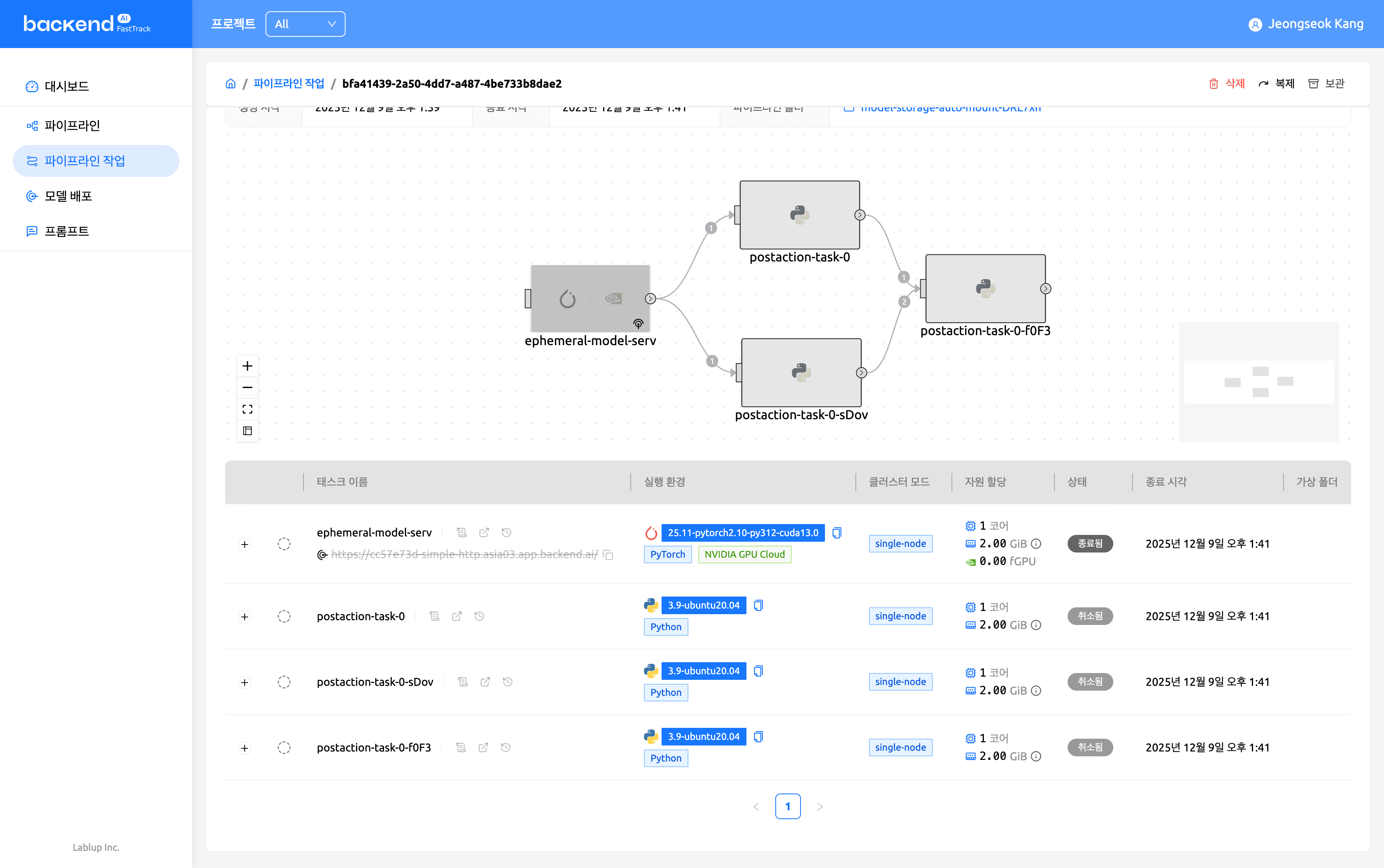Click the pipeline minimap overview
Viewport: 1384px width, 868px height.
point(1258,382)
